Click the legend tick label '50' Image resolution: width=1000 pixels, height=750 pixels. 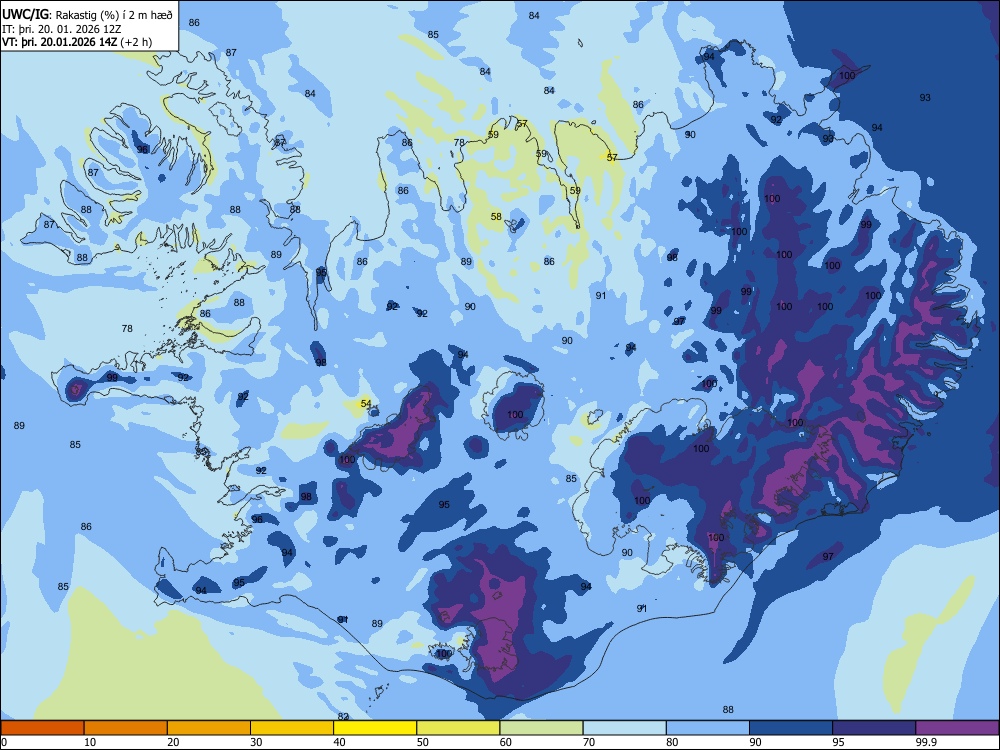point(422,742)
